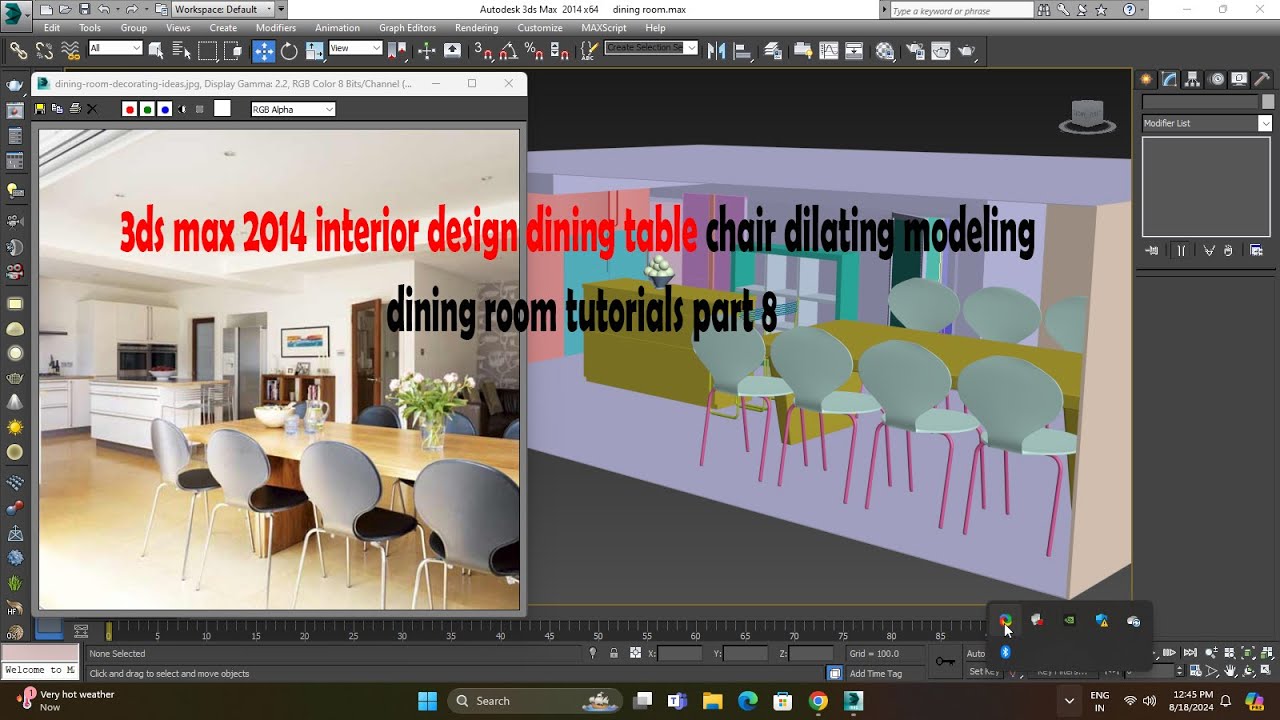Image resolution: width=1280 pixels, height=720 pixels.
Task: Print image from the image viewer toolbar
Action: (75, 109)
